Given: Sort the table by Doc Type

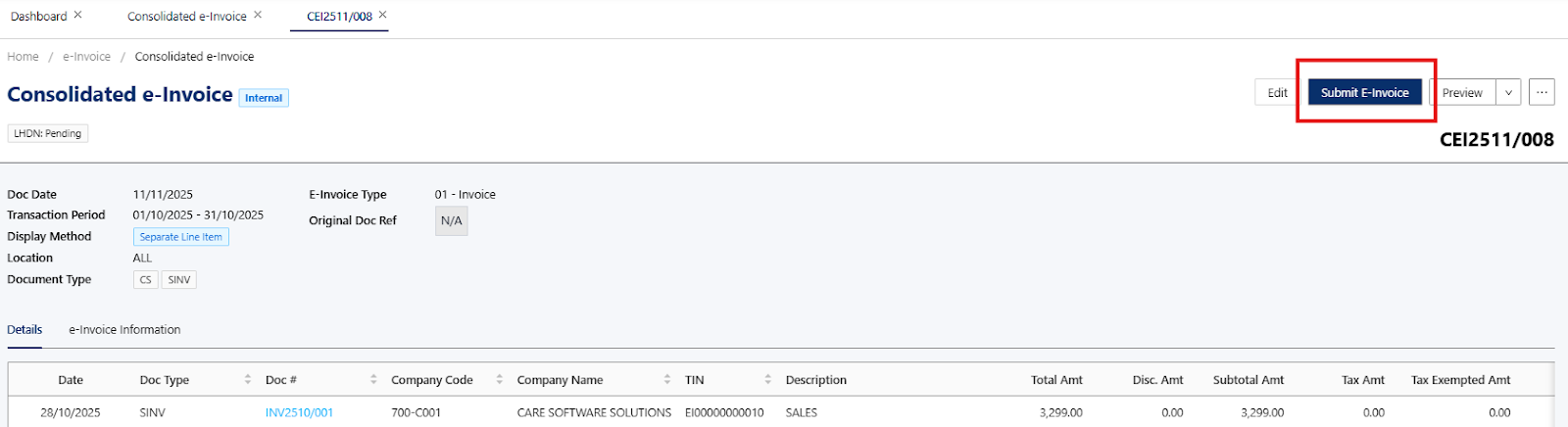Looking at the screenshot, I should pos(248,380).
